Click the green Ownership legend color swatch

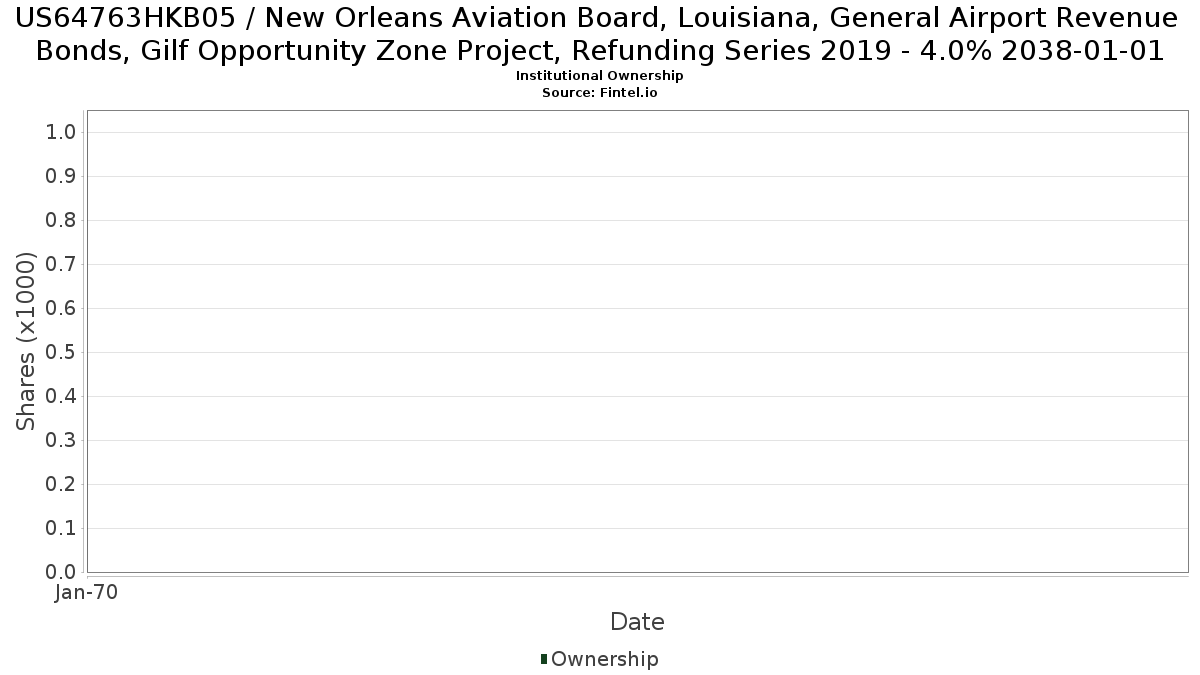(544, 659)
